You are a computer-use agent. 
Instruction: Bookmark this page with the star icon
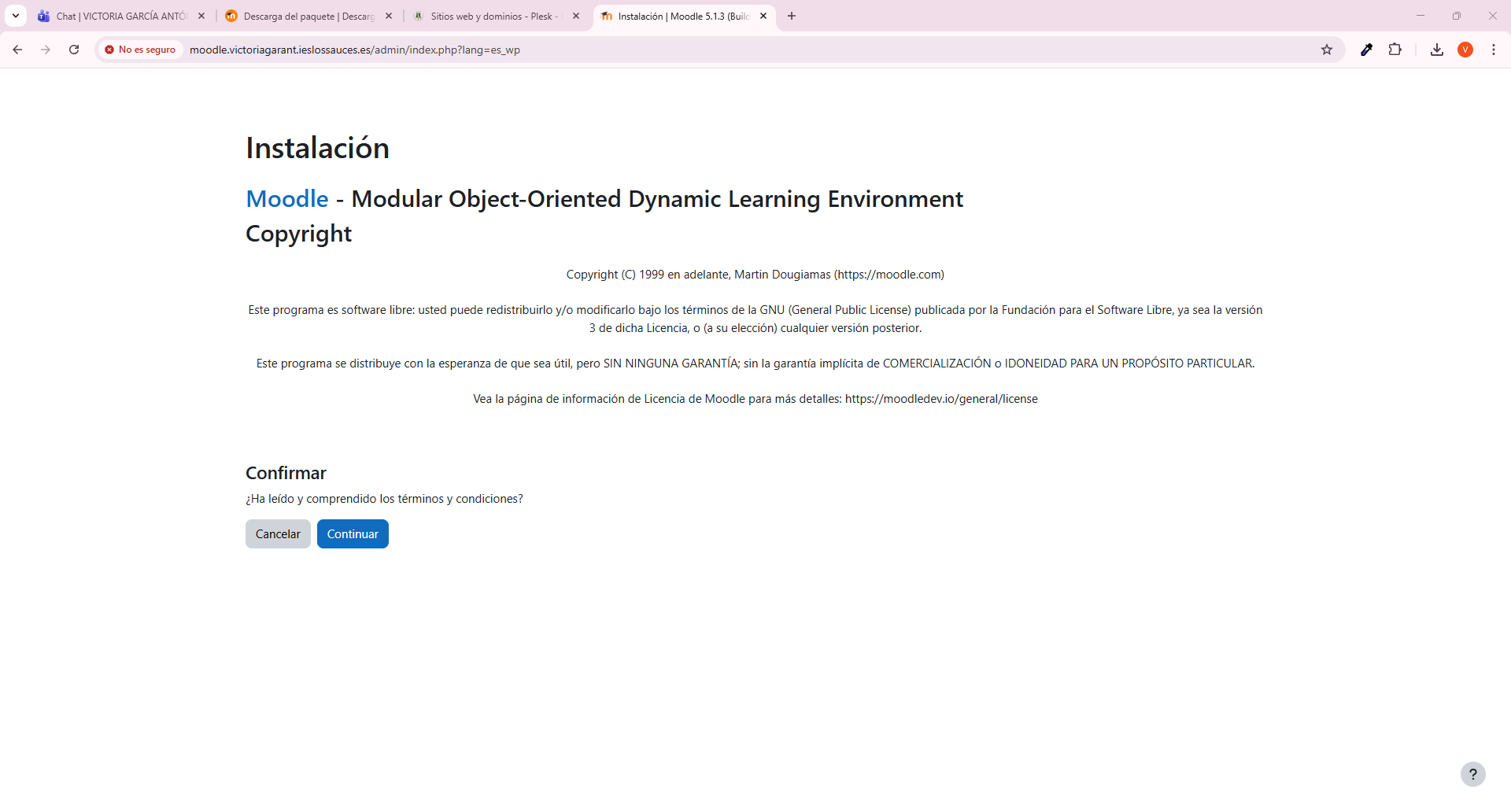1327,50
